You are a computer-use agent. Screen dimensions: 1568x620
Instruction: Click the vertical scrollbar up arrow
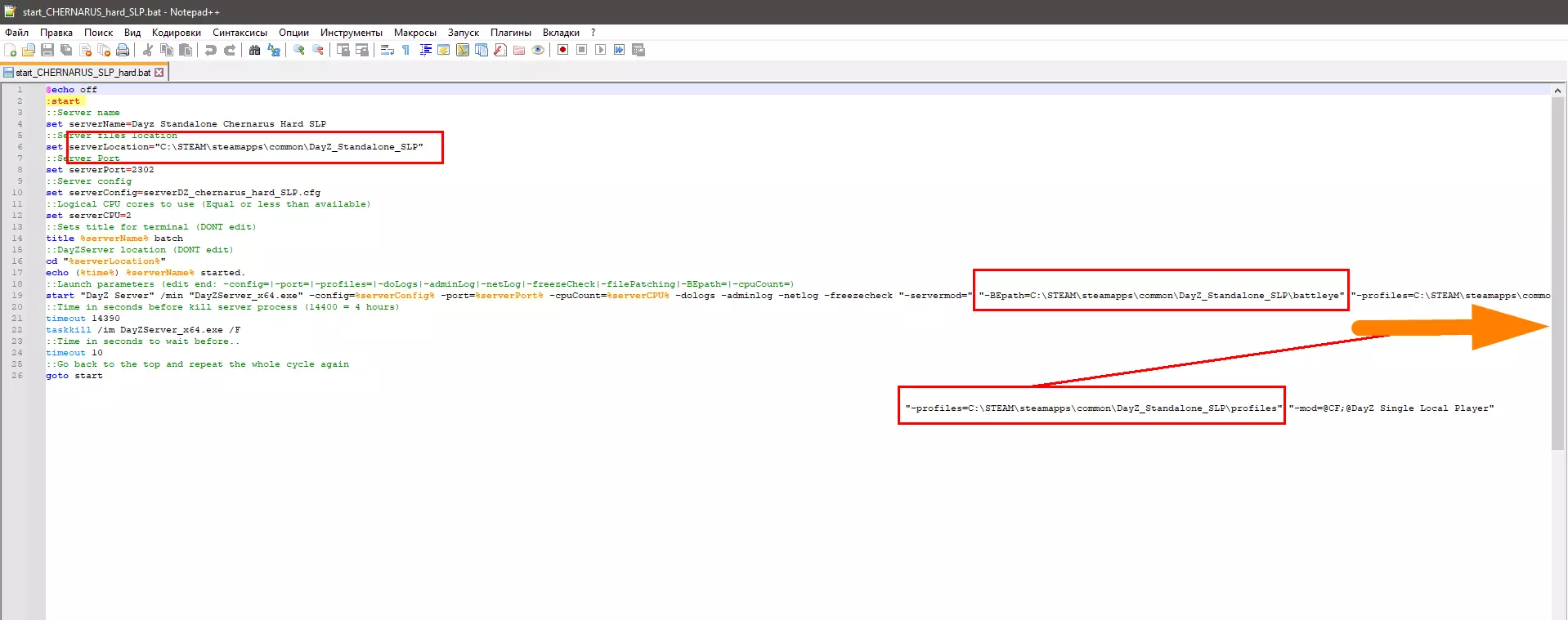click(1558, 91)
